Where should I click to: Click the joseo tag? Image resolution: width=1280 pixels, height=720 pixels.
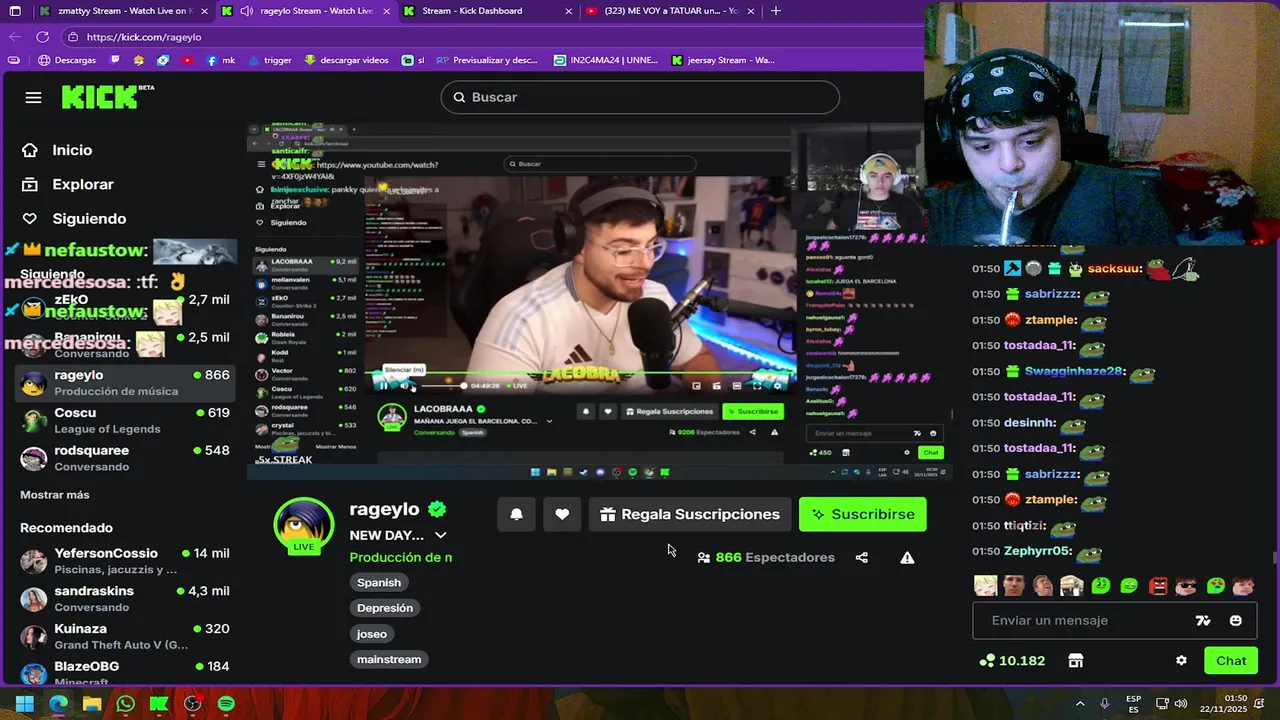coord(372,634)
